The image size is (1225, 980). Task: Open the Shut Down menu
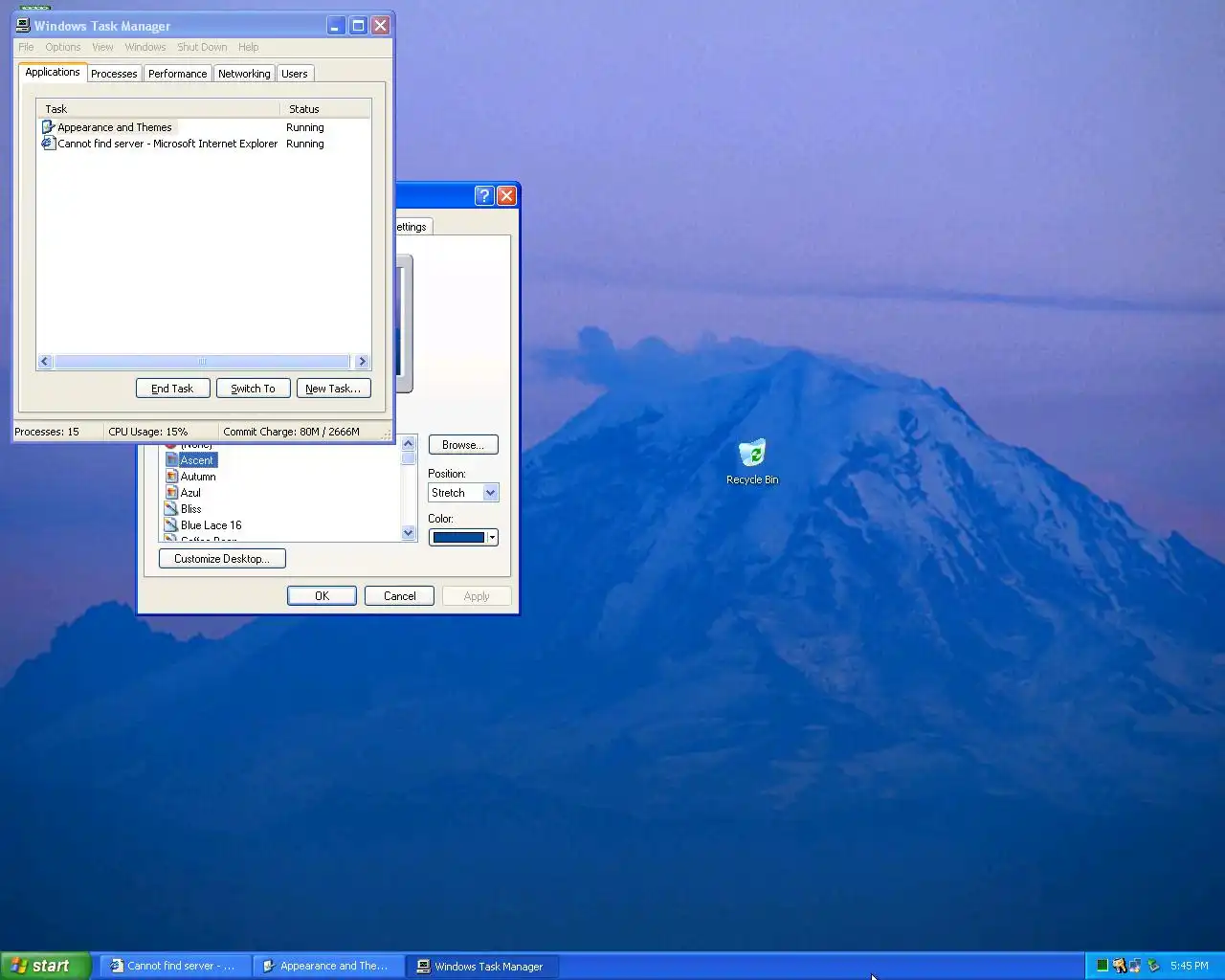click(x=202, y=47)
